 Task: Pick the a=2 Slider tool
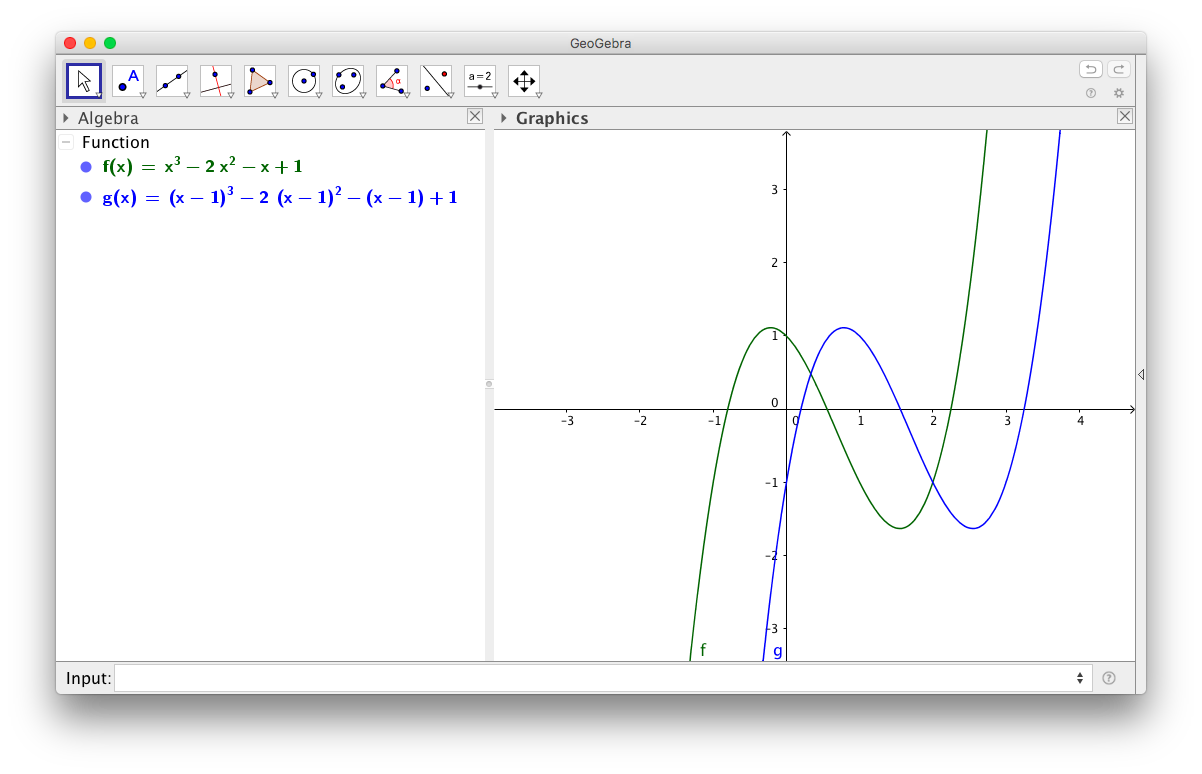480,81
